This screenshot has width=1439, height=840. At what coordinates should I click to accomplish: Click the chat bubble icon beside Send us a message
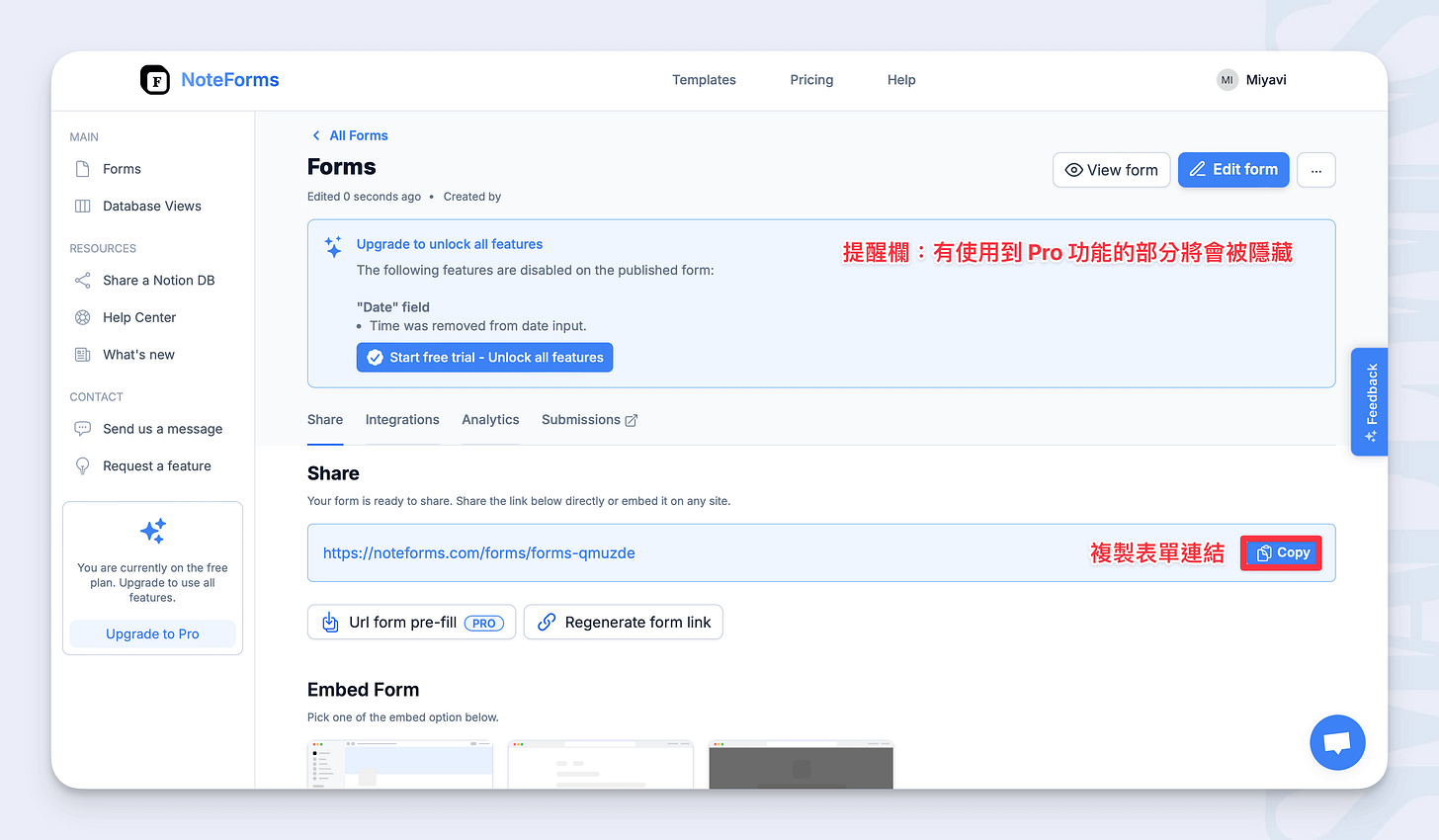click(83, 428)
